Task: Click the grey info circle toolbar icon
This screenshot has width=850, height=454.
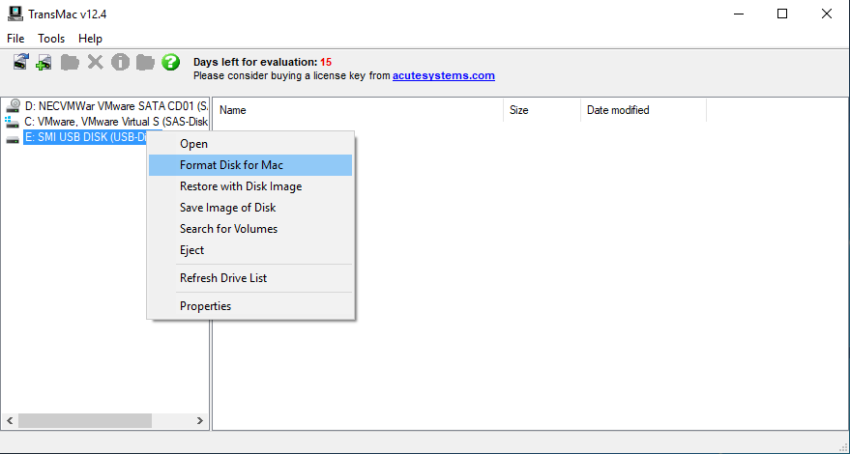Action: tap(120, 62)
